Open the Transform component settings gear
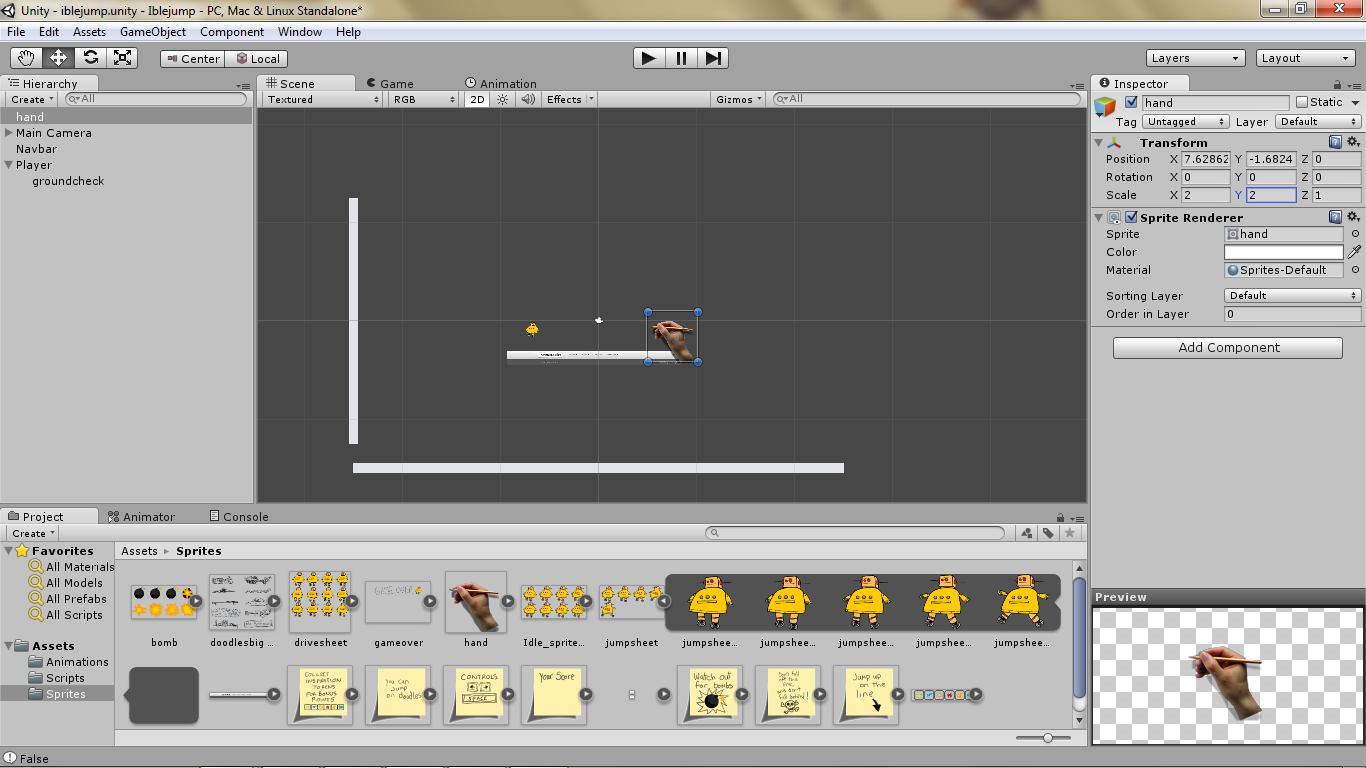Image resolution: width=1366 pixels, height=768 pixels. tap(1353, 142)
